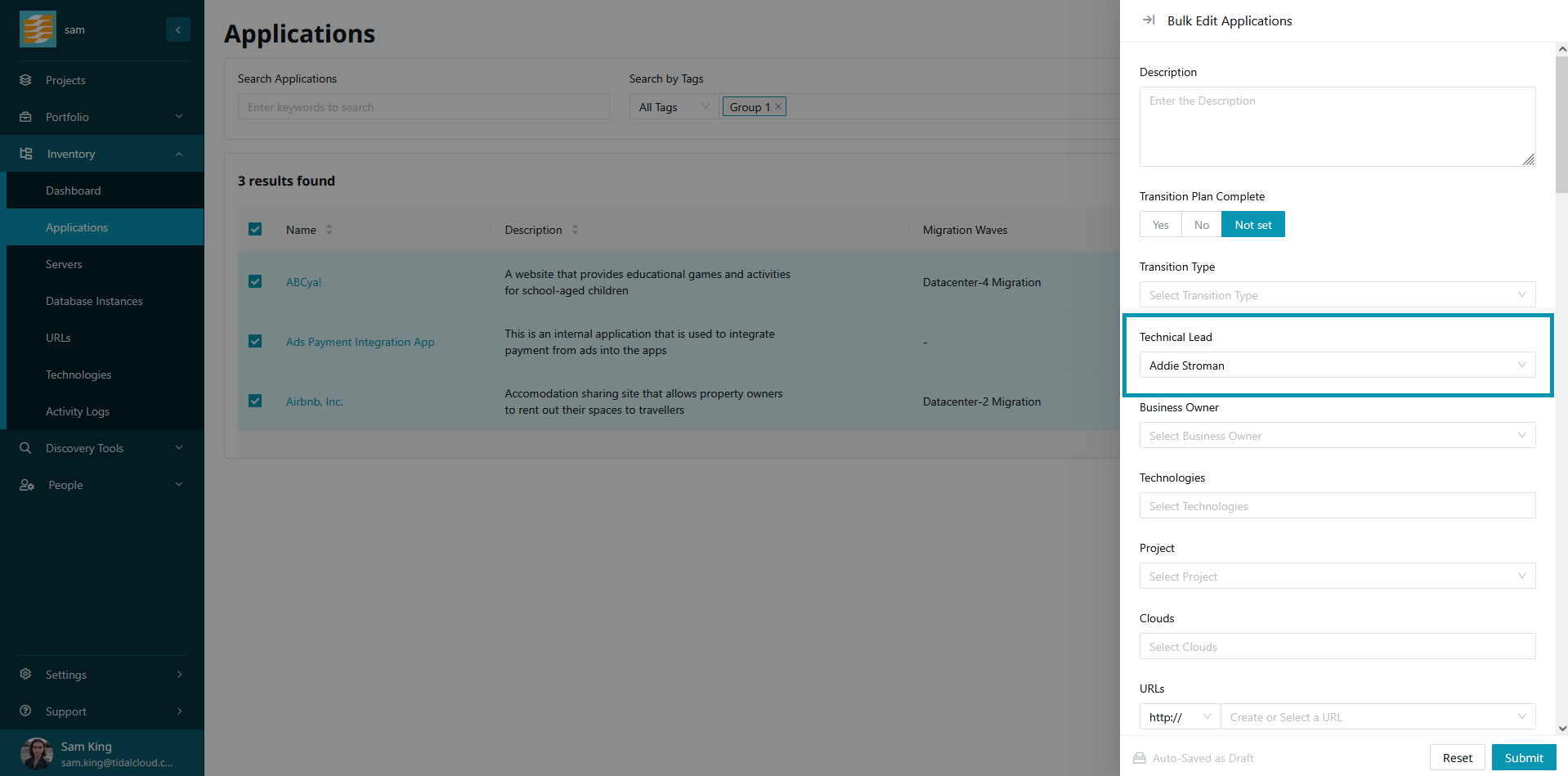Remove the Group 1 tag filter

point(778,106)
